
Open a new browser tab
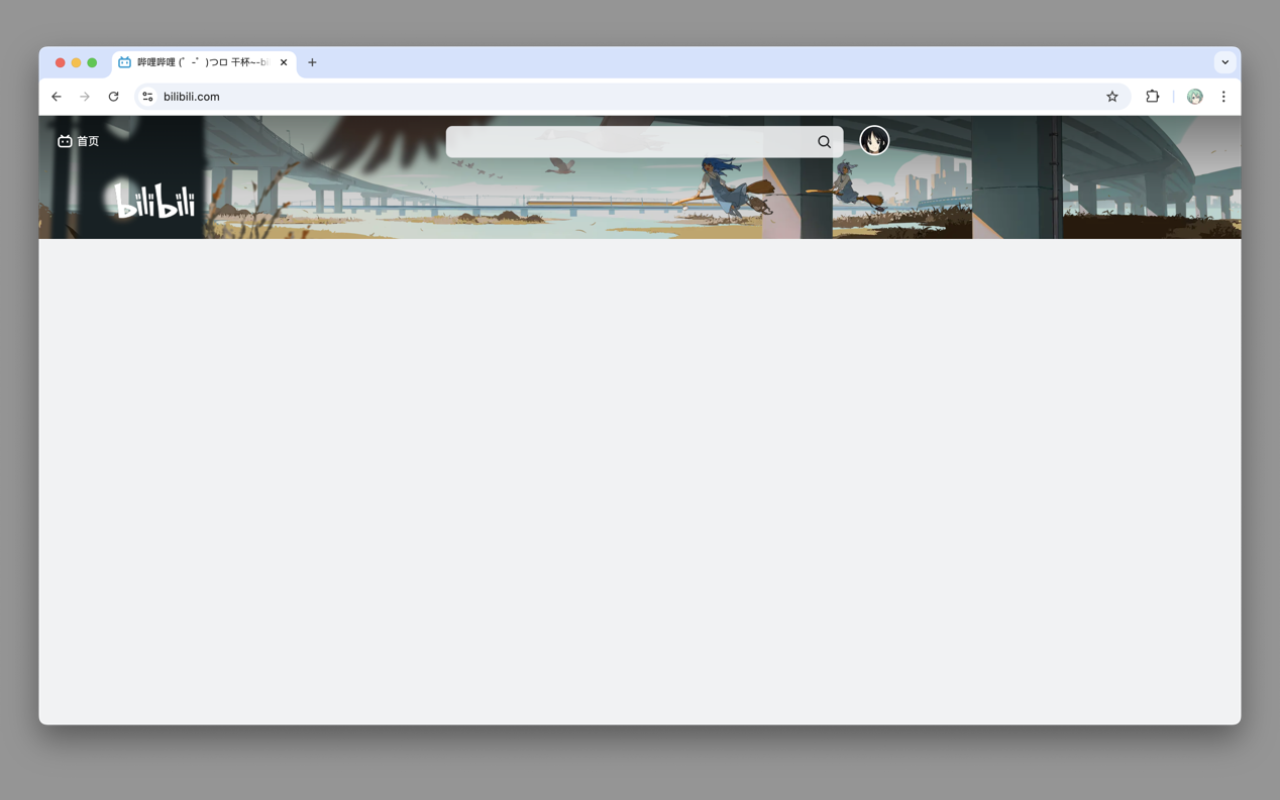312,62
